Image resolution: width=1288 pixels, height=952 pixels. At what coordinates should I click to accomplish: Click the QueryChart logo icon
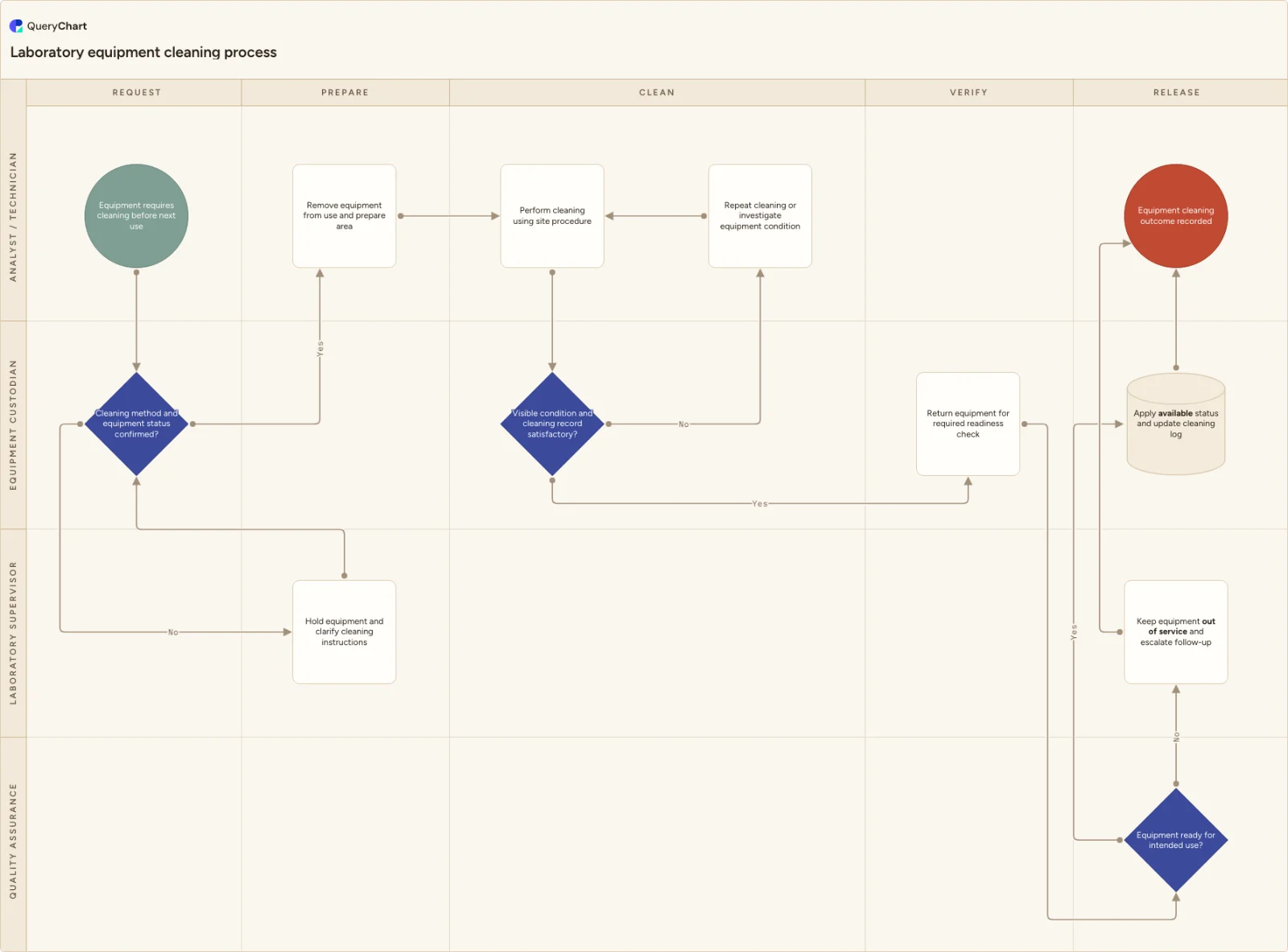16,26
